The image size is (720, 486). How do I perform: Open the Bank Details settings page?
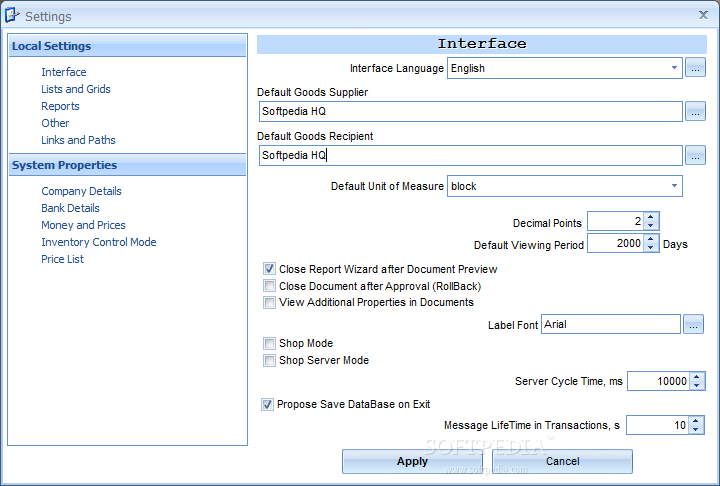70,208
